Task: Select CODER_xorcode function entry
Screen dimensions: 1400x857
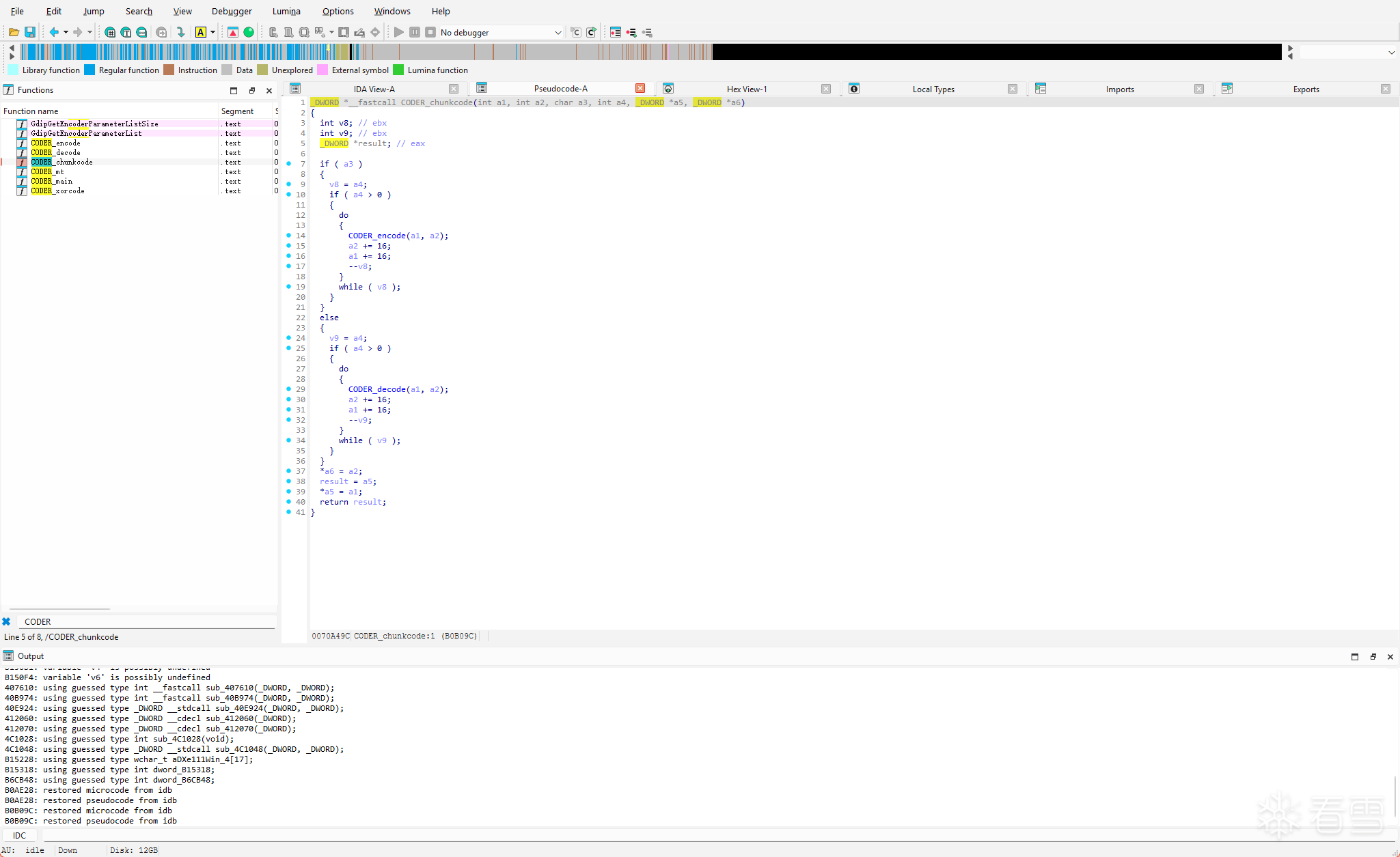Action: coord(58,191)
